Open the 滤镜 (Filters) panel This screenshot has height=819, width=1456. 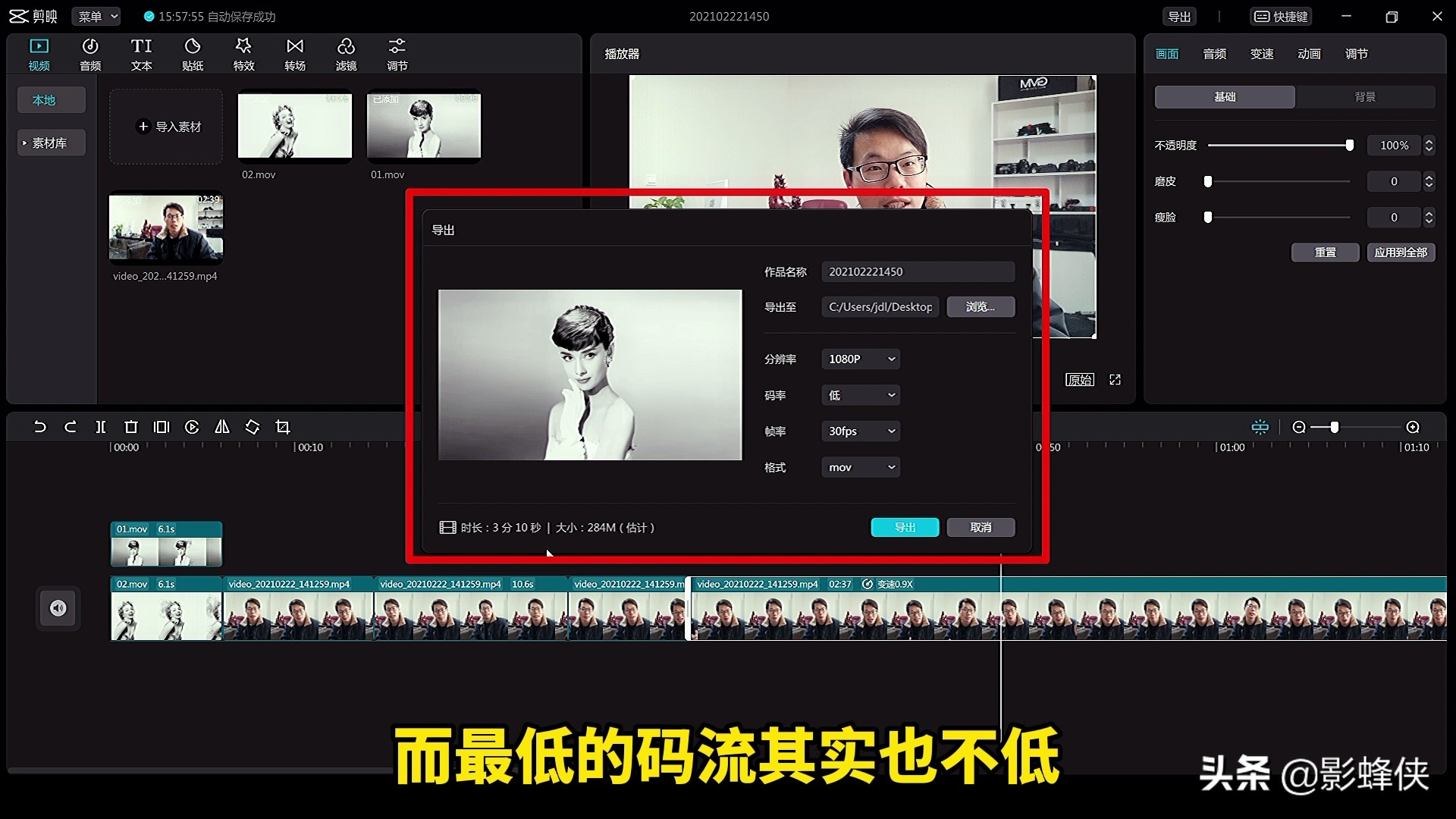[347, 53]
